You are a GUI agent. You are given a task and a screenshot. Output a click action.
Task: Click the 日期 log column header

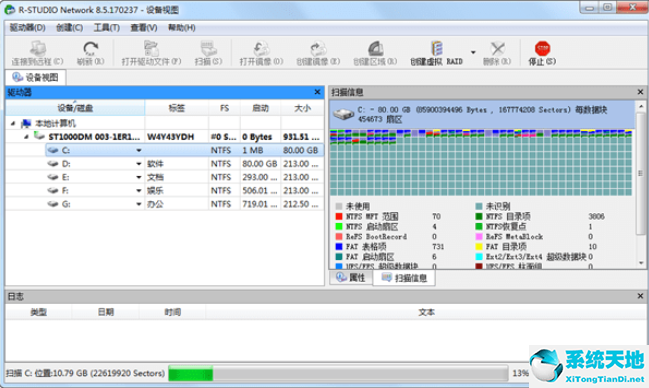click(106, 312)
